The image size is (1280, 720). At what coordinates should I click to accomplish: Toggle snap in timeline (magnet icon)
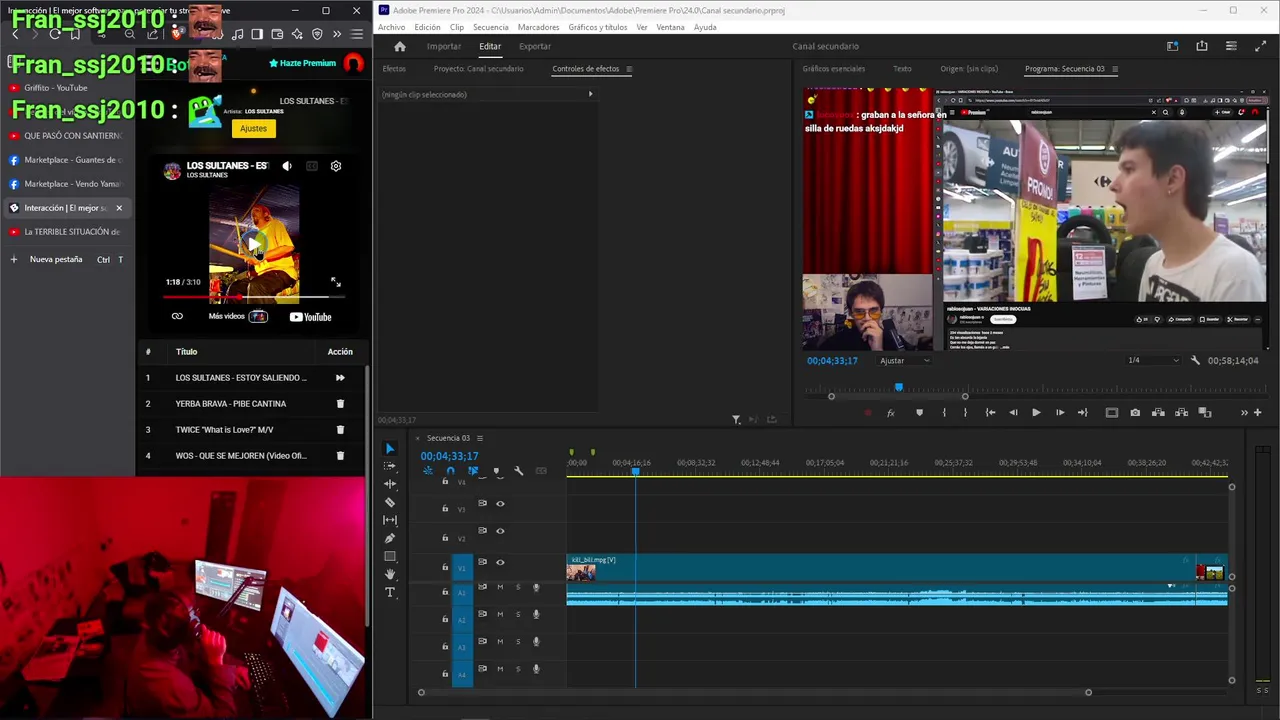click(450, 471)
